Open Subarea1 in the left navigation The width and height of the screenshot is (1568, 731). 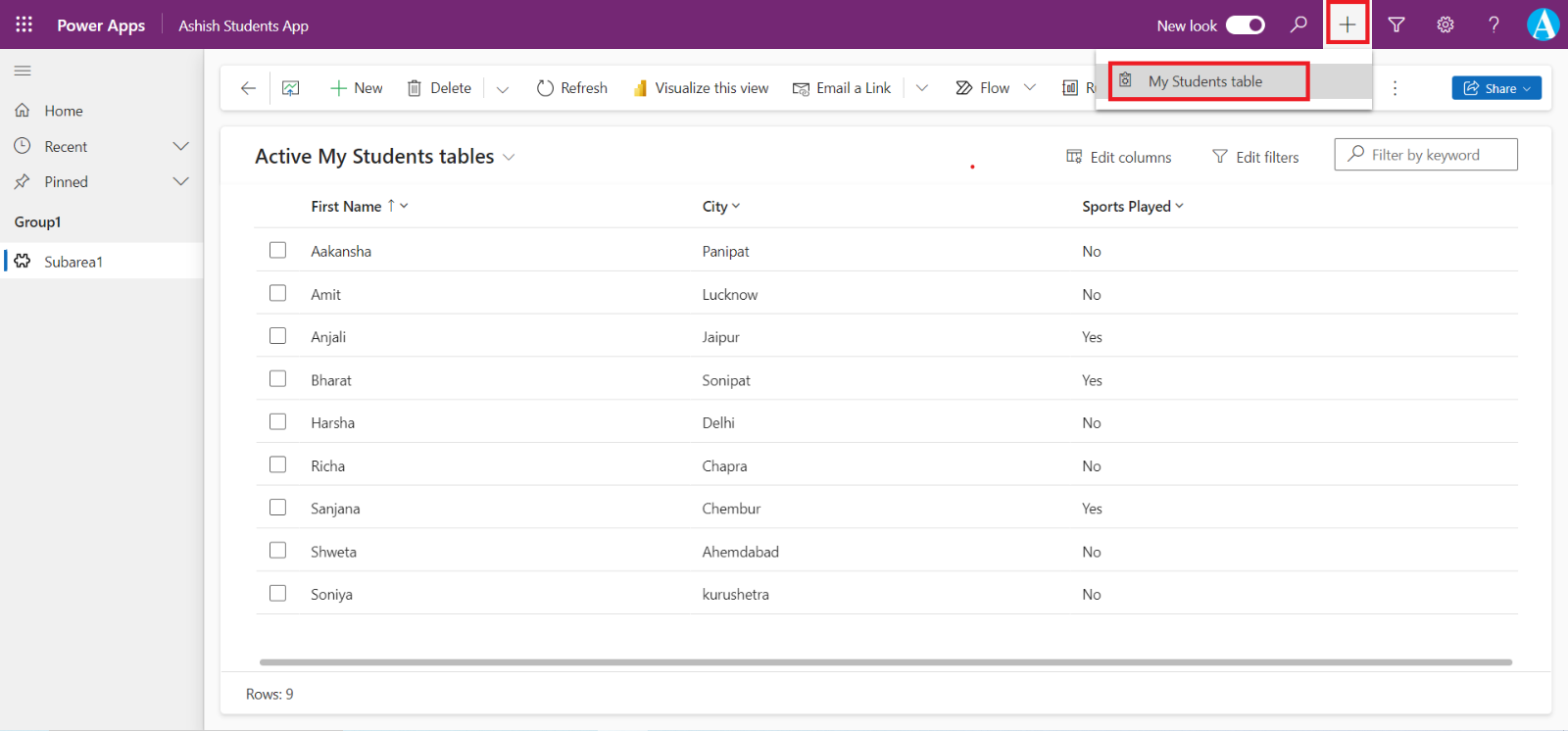[x=73, y=262]
